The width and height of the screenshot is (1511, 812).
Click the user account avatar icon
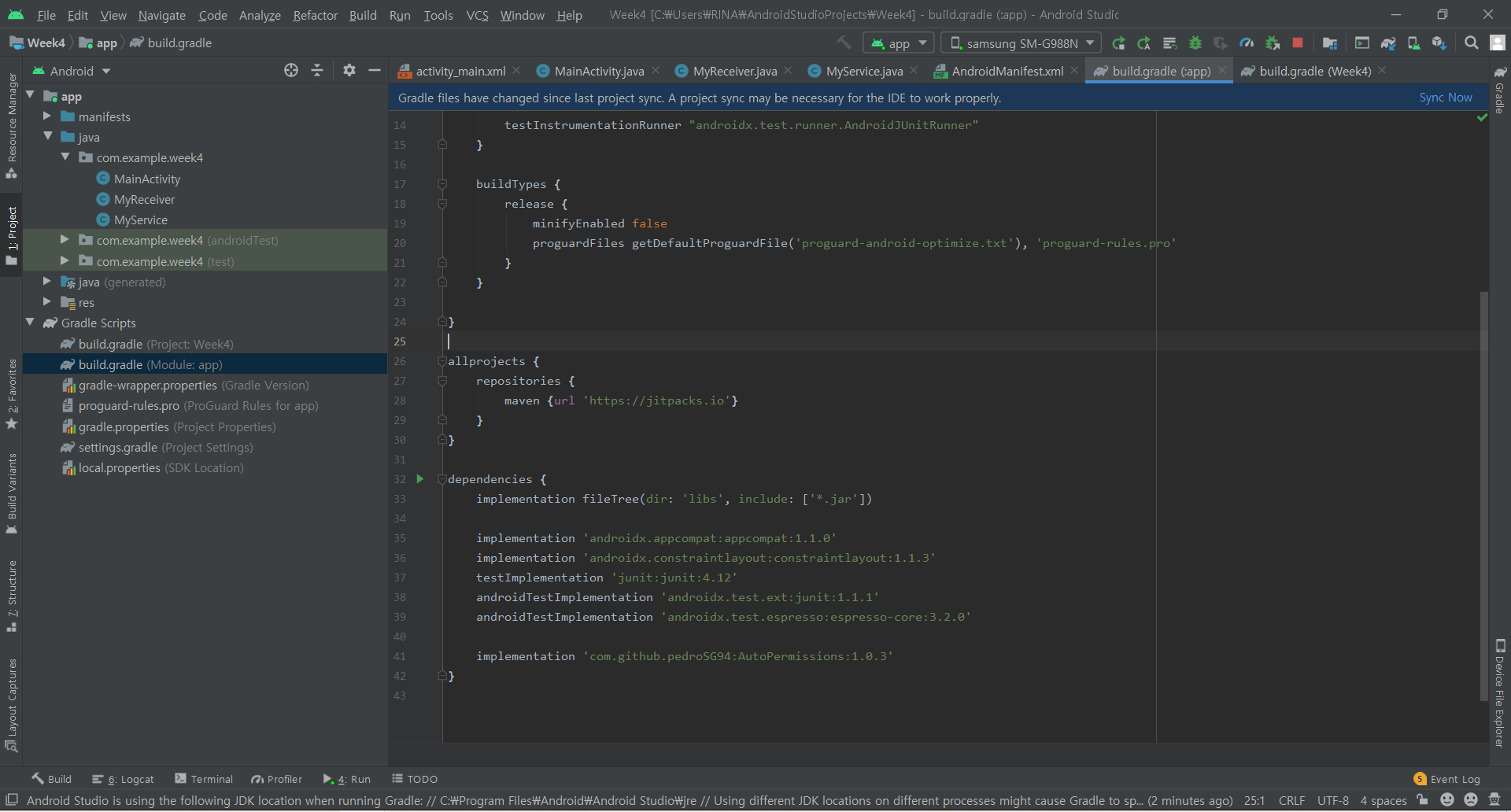click(1498, 43)
